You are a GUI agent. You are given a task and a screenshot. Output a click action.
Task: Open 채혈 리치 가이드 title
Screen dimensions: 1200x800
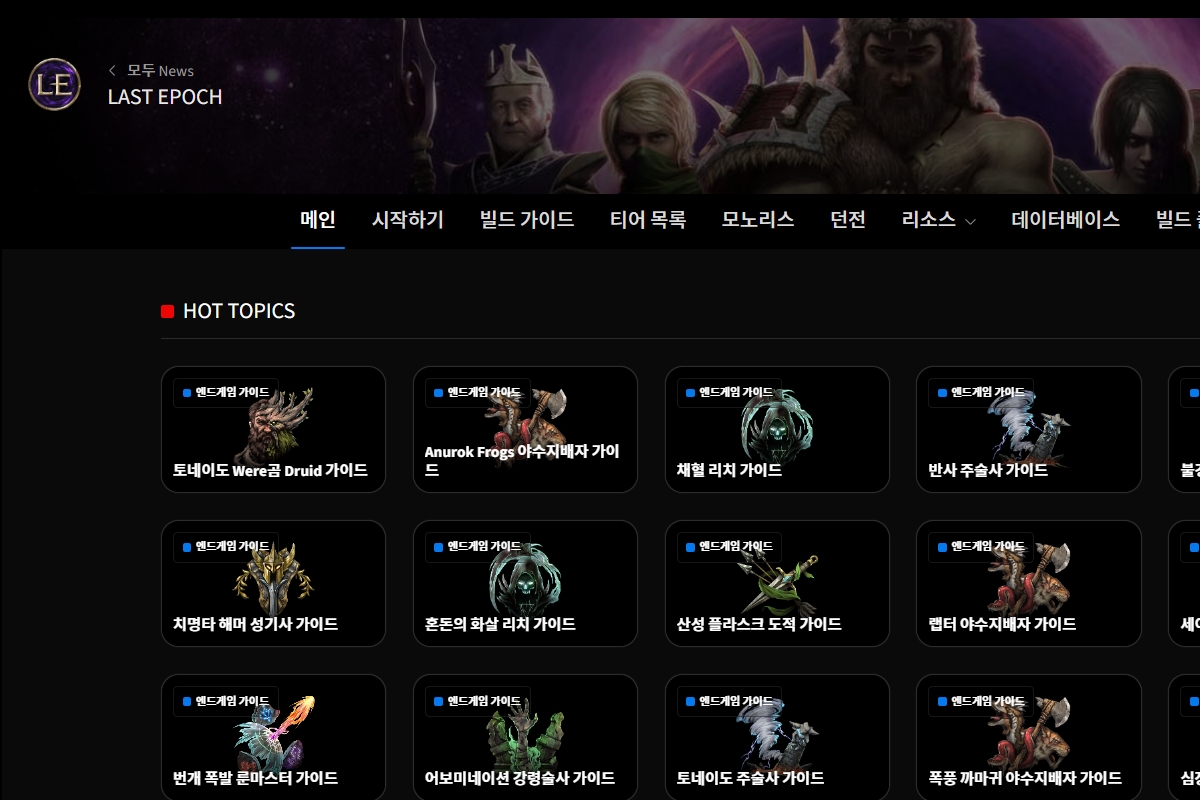point(729,470)
